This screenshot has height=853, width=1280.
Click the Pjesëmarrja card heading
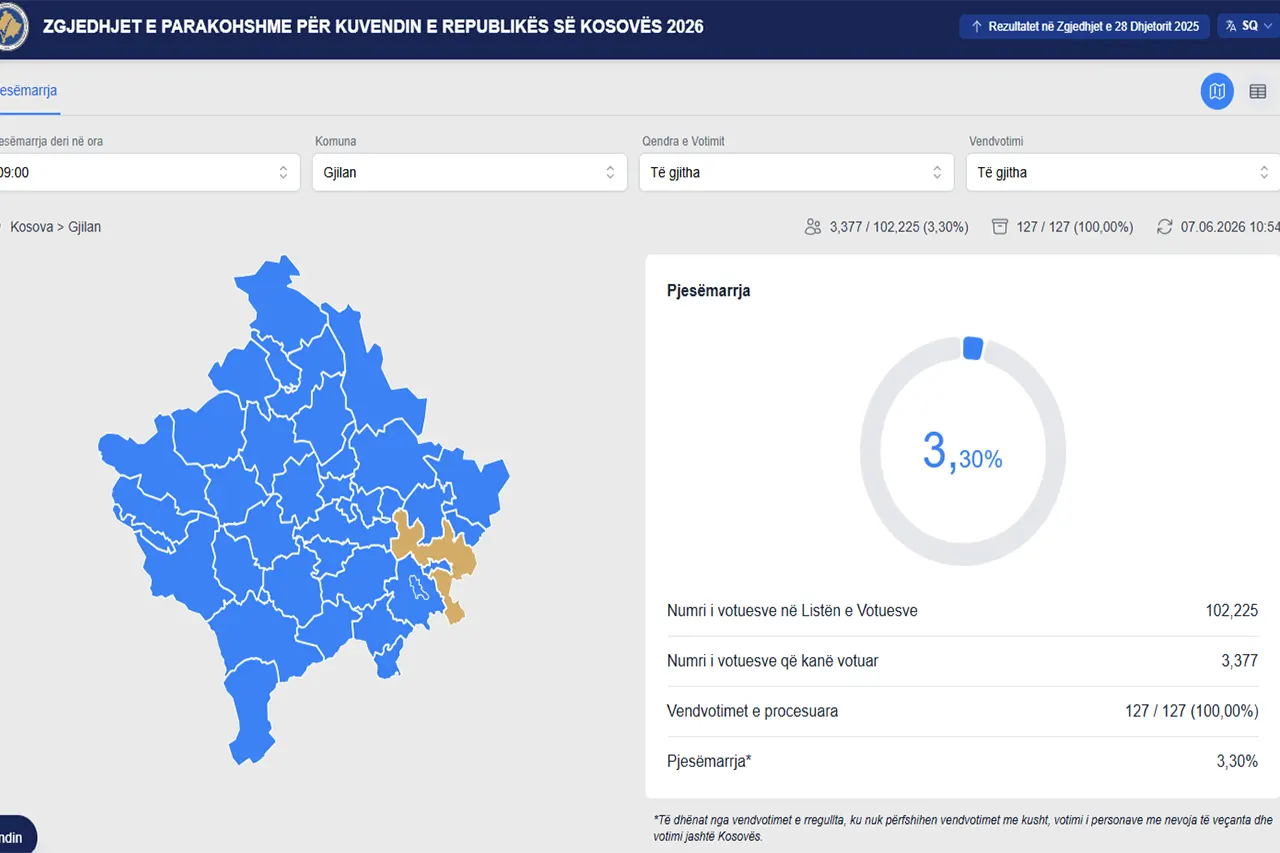coord(708,291)
